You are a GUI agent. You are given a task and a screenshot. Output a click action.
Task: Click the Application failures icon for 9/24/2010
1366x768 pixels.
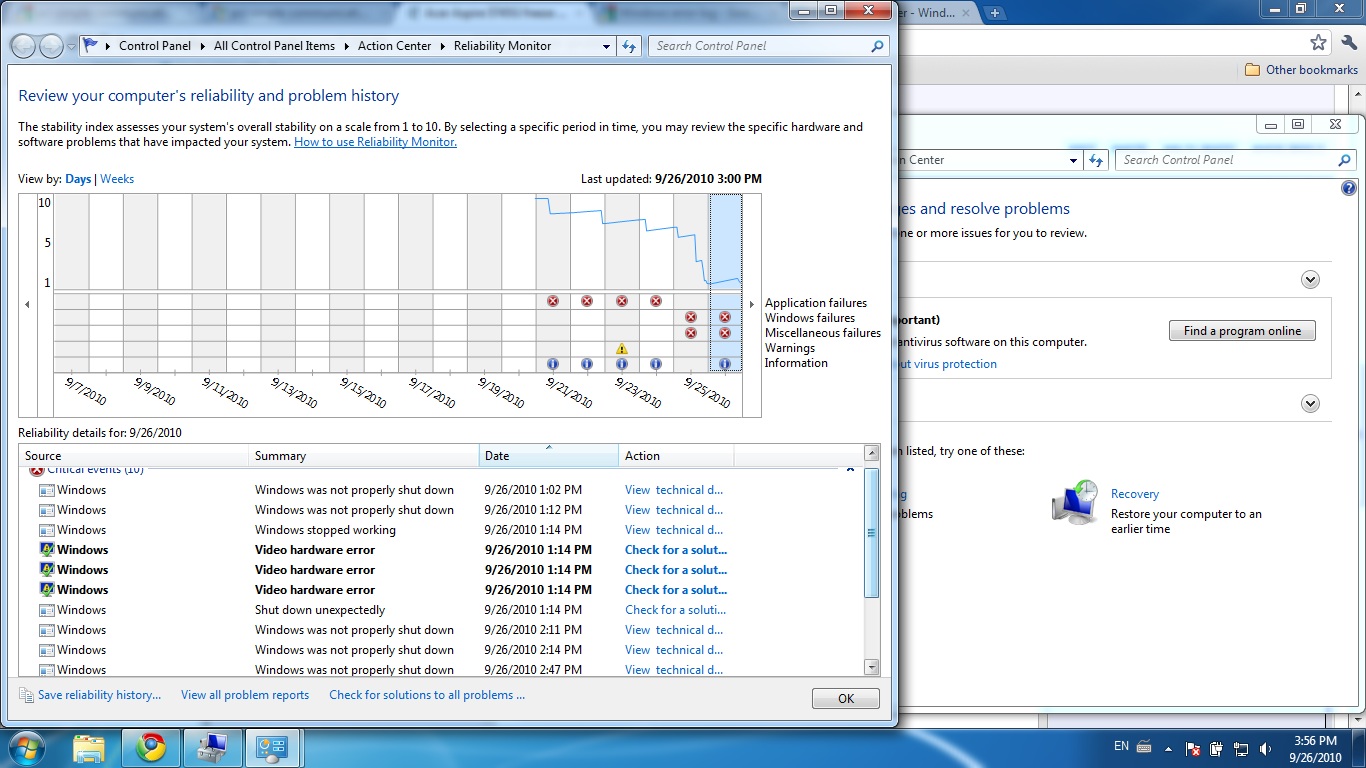click(x=656, y=301)
